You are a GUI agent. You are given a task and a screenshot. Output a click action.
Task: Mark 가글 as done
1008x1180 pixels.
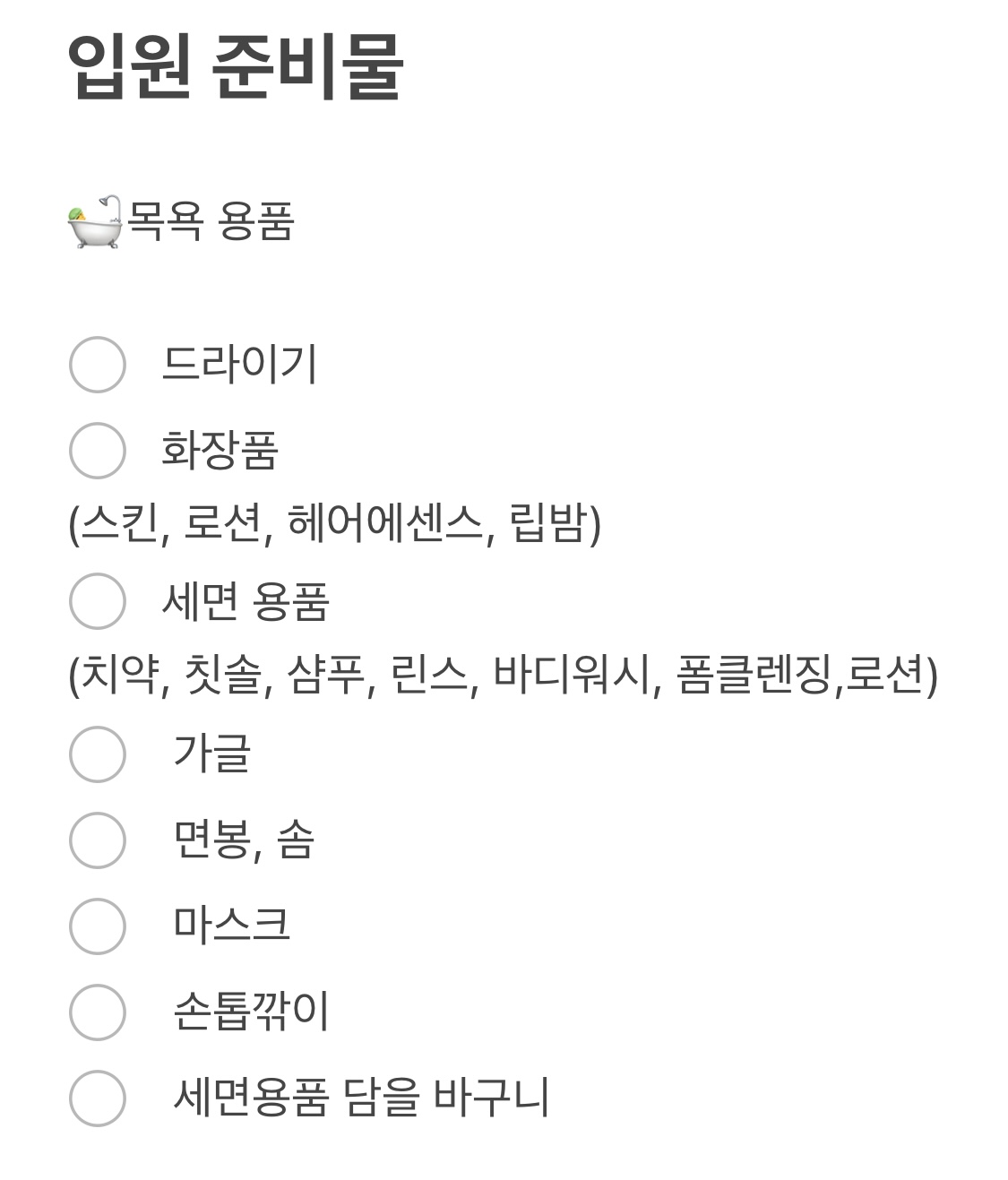pos(97,754)
